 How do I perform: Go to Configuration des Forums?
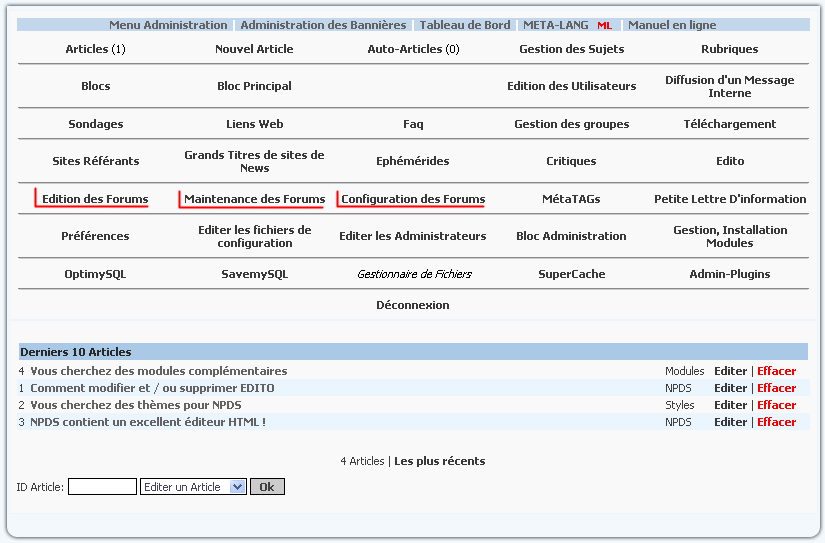coord(413,199)
